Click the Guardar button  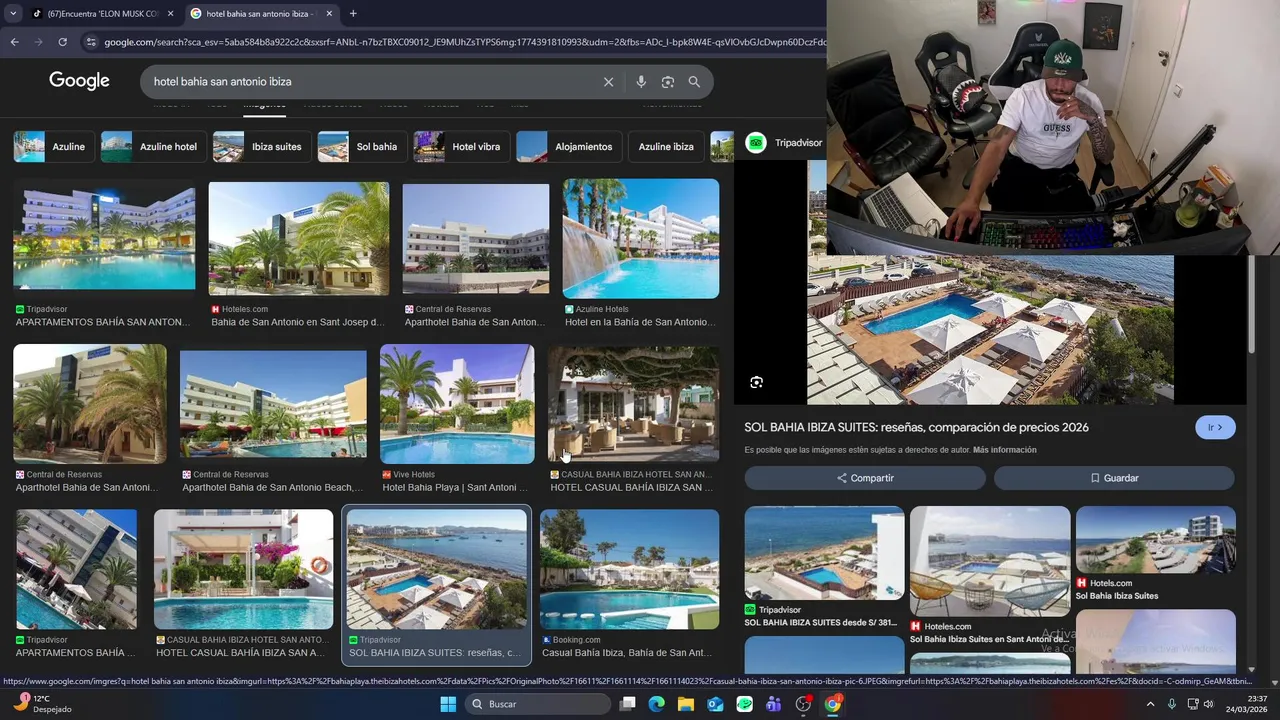click(1114, 478)
